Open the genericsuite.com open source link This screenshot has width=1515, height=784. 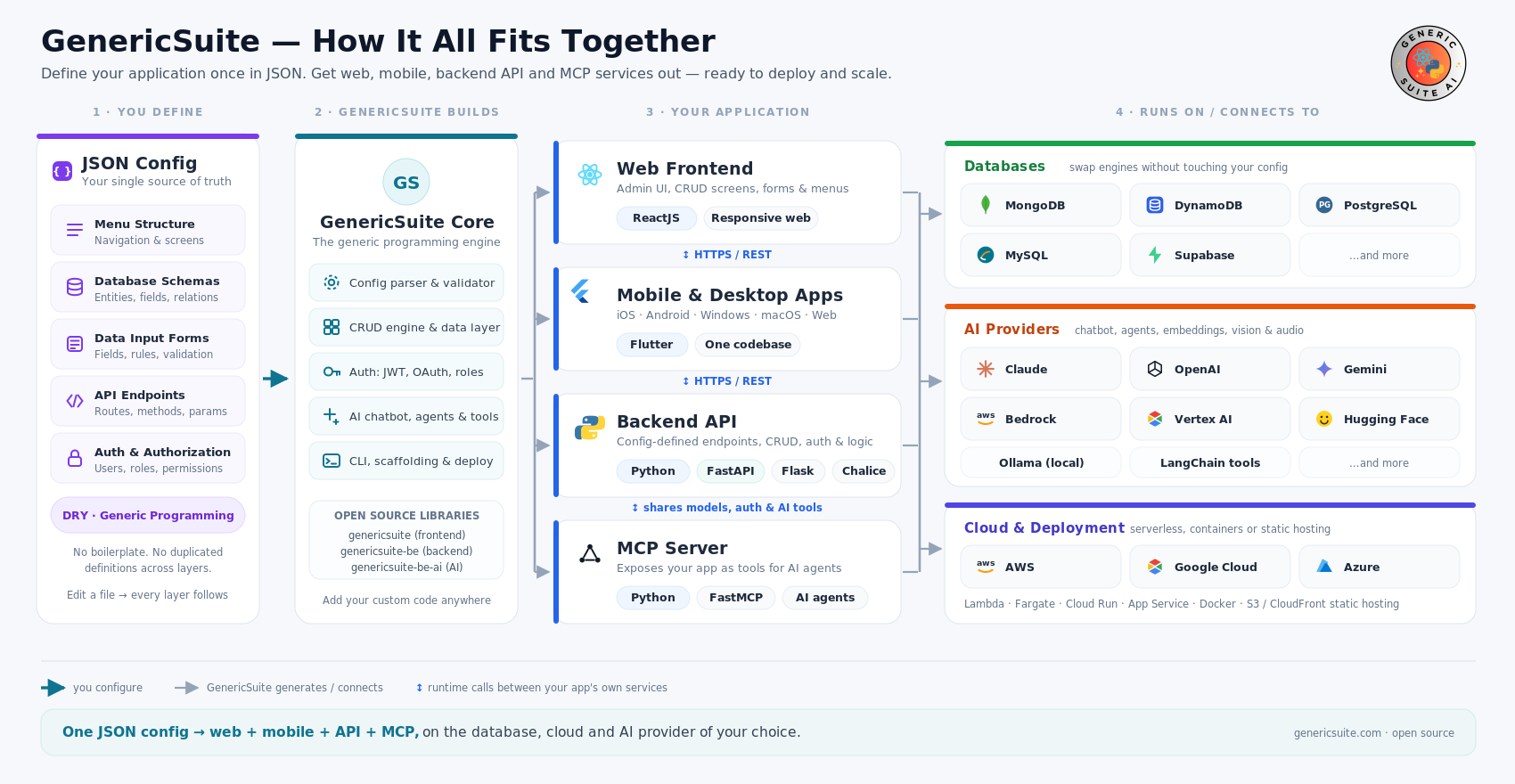(x=1374, y=733)
